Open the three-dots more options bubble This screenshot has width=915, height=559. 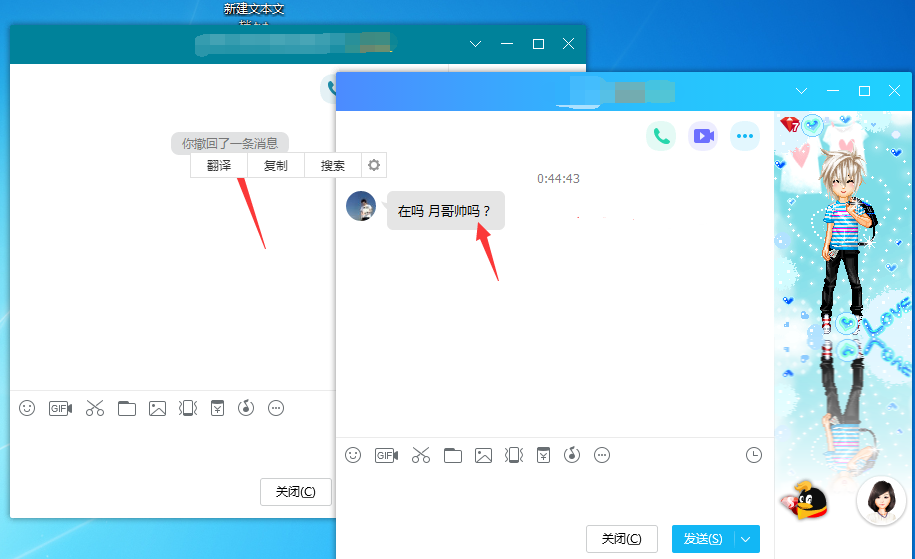click(745, 136)
